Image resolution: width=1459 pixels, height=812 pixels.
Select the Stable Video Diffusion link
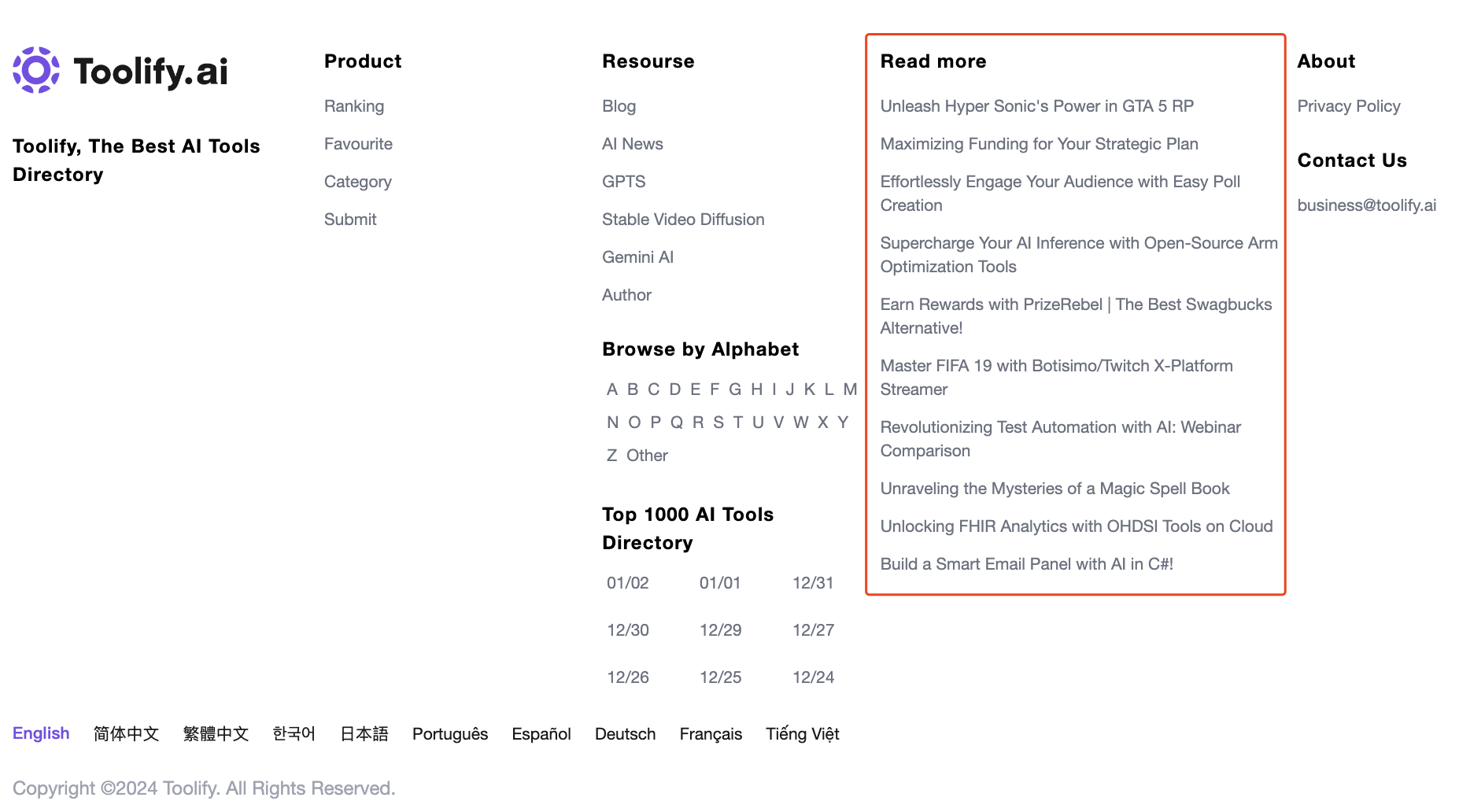point(683,220)
